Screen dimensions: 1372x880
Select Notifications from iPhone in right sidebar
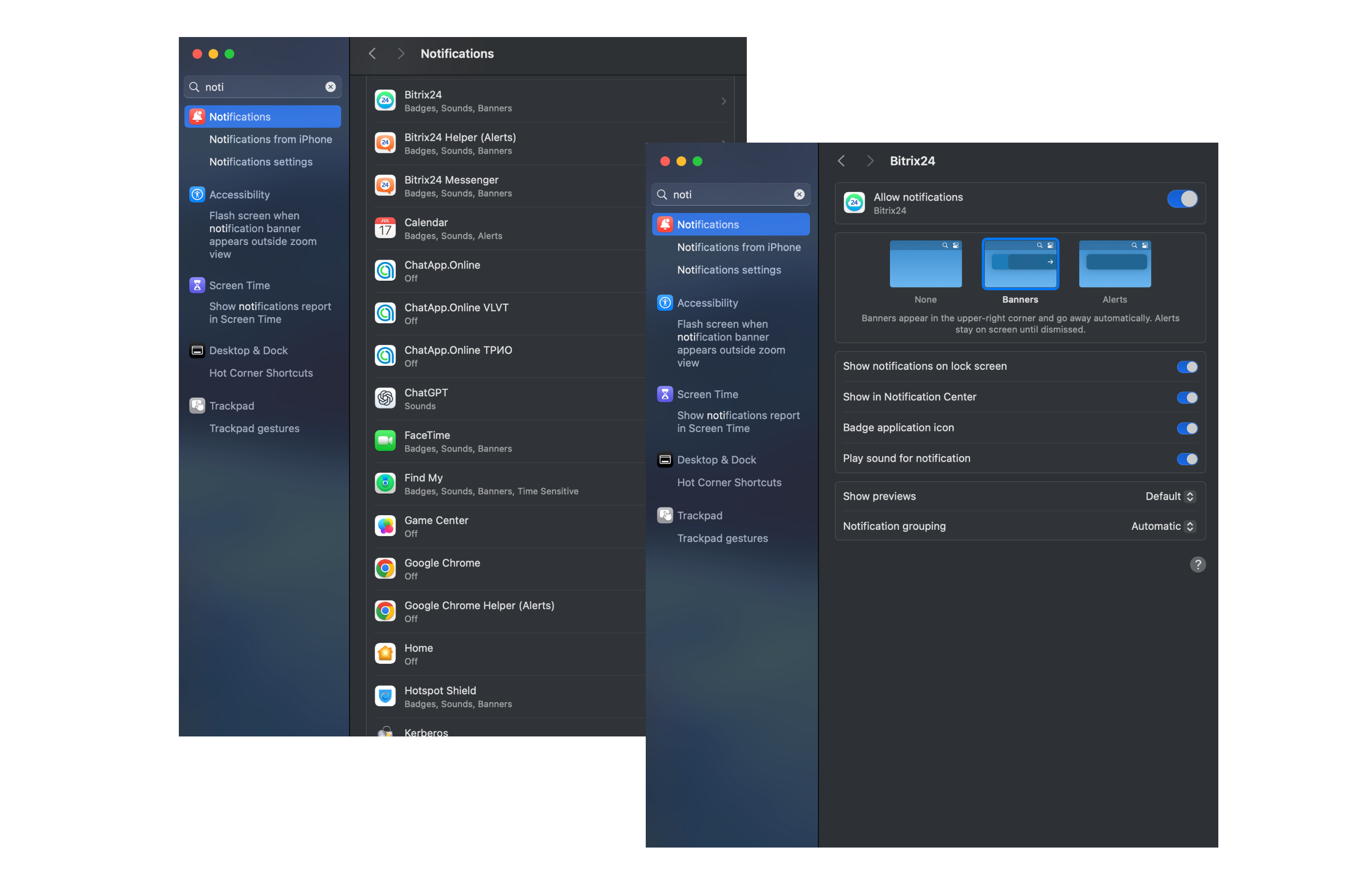point(739,247)
